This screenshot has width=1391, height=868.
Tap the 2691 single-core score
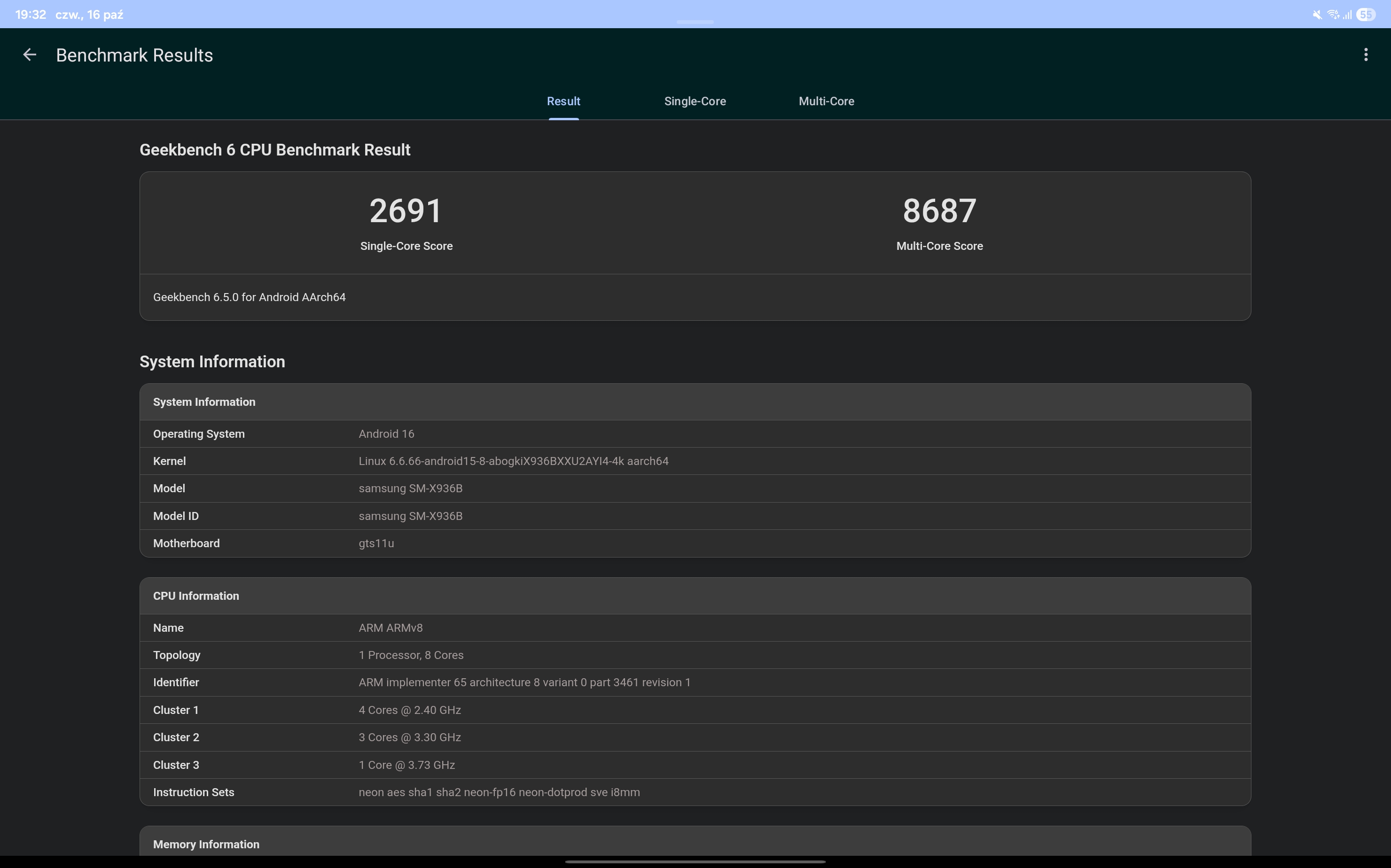click(x=406, y=211)
